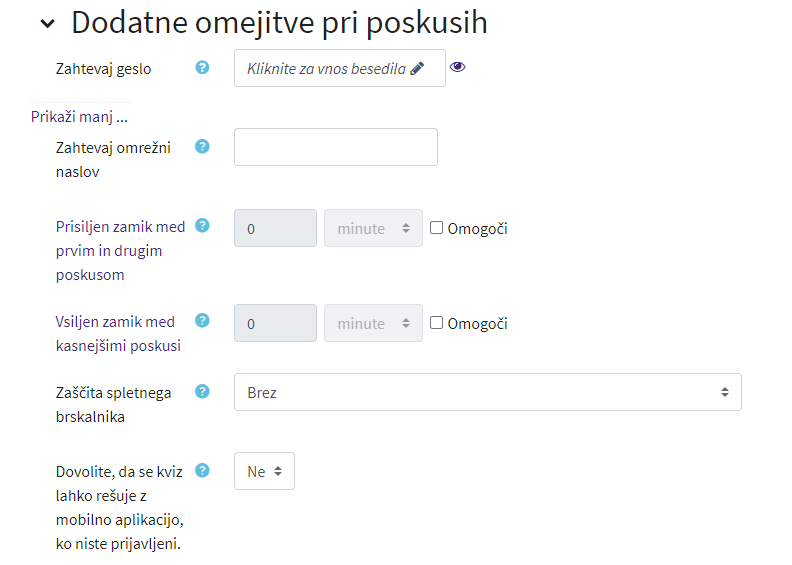The width and height of the screenshot is (792, 565).
Task: Open help for mobile app quiz setting
Action: [202, 470]
